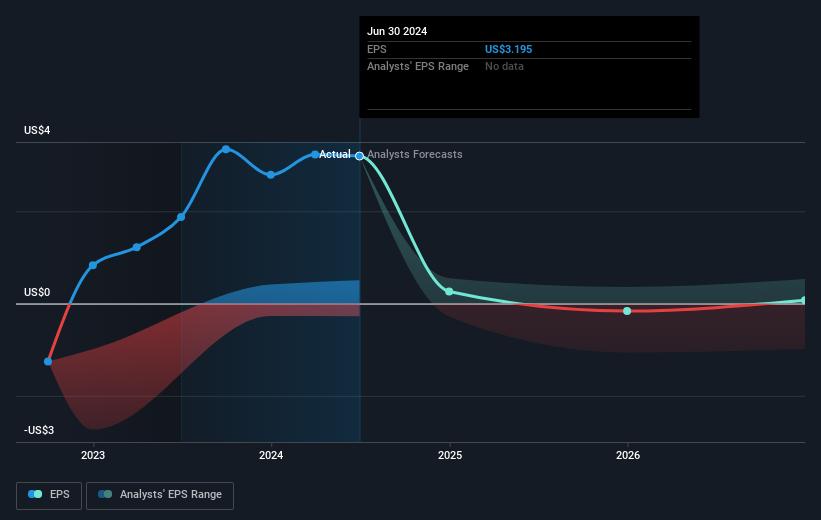Click the US$4 y-axis label
Image resolution: width=821 pixels, height=520 pixels.
coord(37,130)
